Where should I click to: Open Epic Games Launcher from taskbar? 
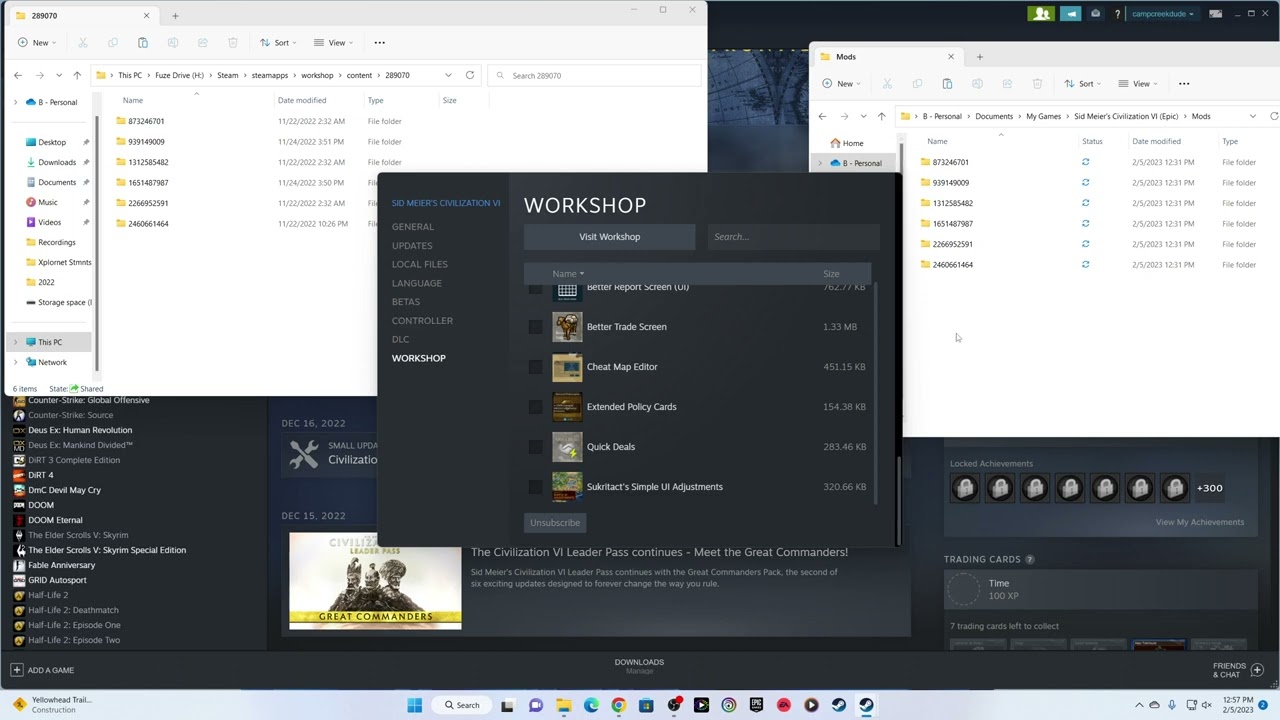pyautogui.click(x=756, y=705)
